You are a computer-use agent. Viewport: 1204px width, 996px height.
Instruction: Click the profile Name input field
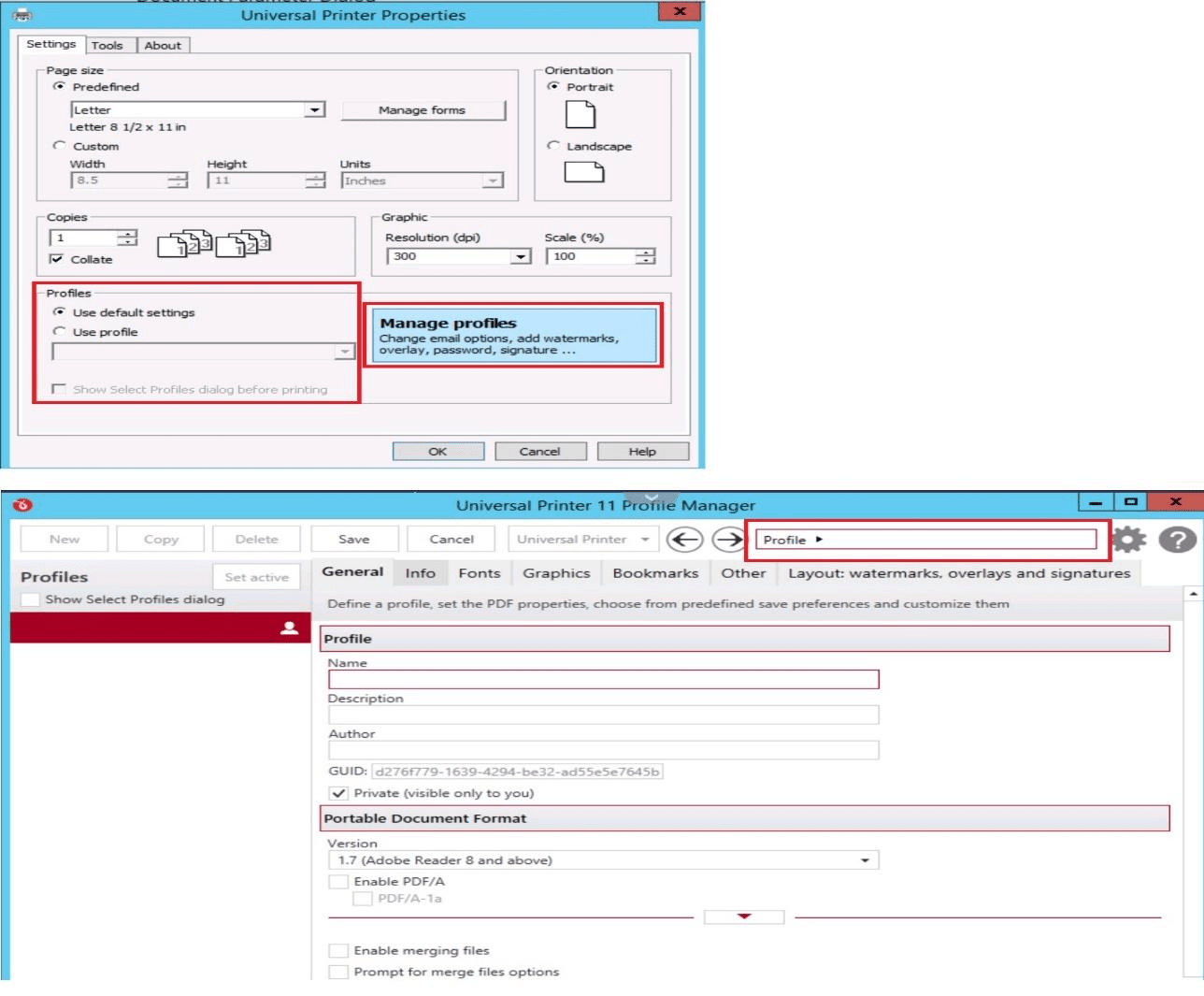(603, 679)
